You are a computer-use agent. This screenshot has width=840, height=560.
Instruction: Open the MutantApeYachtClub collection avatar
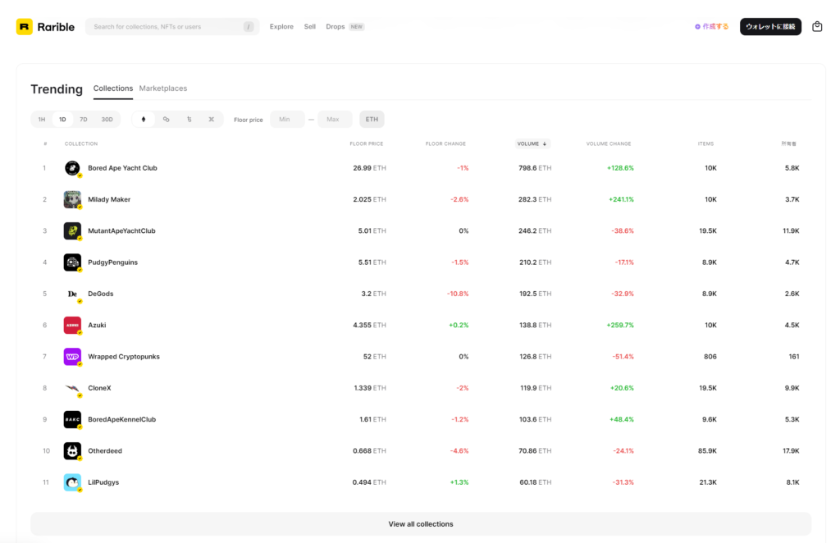point(72,231)
